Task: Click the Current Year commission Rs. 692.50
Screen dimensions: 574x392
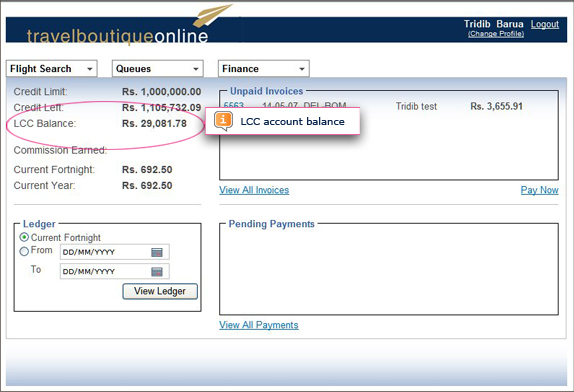Action: 147,186
